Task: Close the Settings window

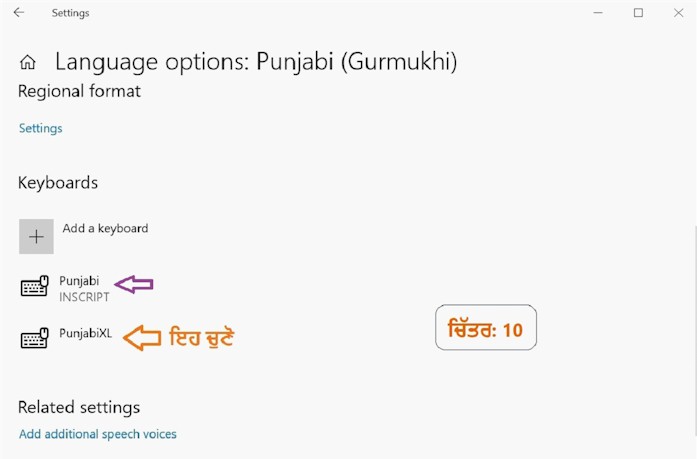Action: [x=678, y=13]
